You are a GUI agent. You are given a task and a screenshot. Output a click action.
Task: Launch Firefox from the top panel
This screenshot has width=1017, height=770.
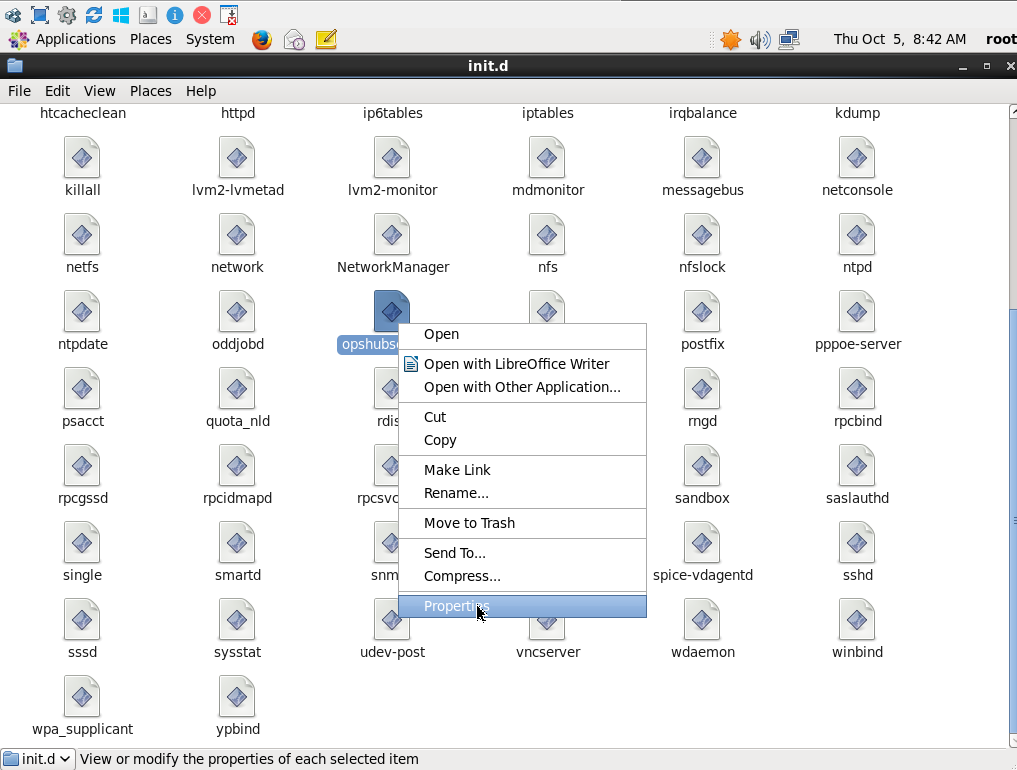pos(262,40)
